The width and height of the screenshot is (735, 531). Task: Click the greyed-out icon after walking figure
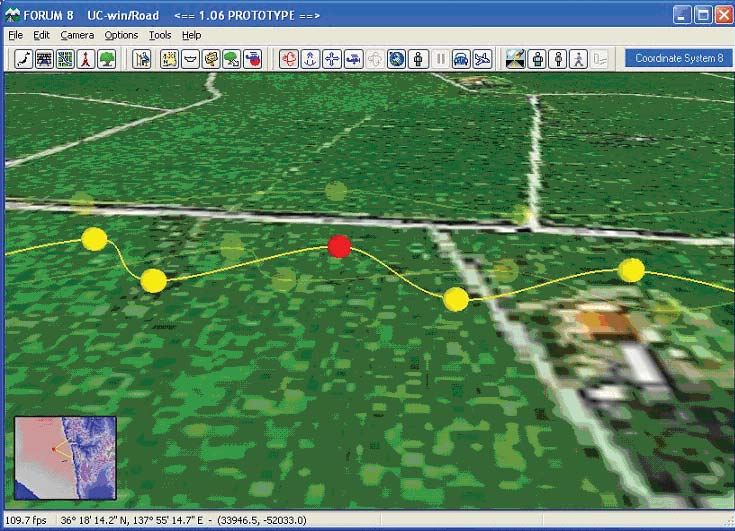(x=600, y=60)
